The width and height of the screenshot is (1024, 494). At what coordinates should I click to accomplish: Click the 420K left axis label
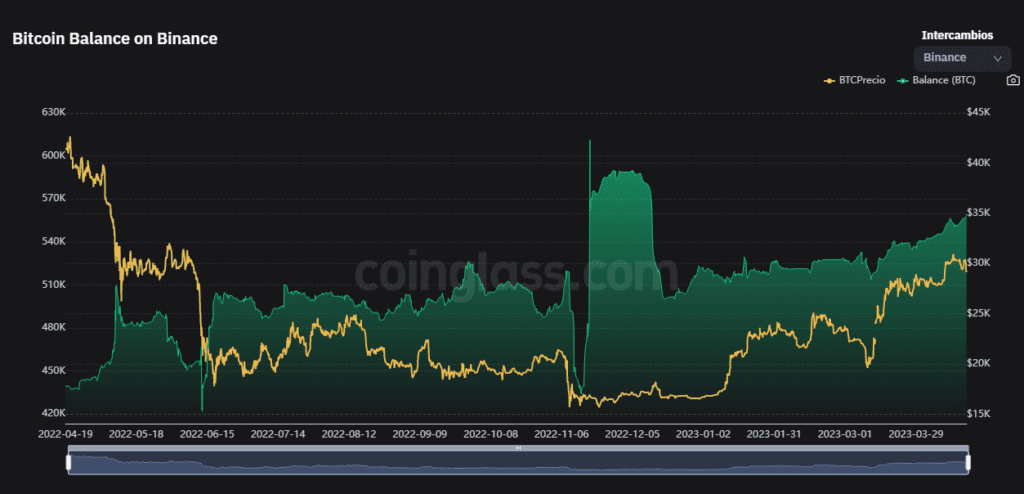tap(54, 414)
